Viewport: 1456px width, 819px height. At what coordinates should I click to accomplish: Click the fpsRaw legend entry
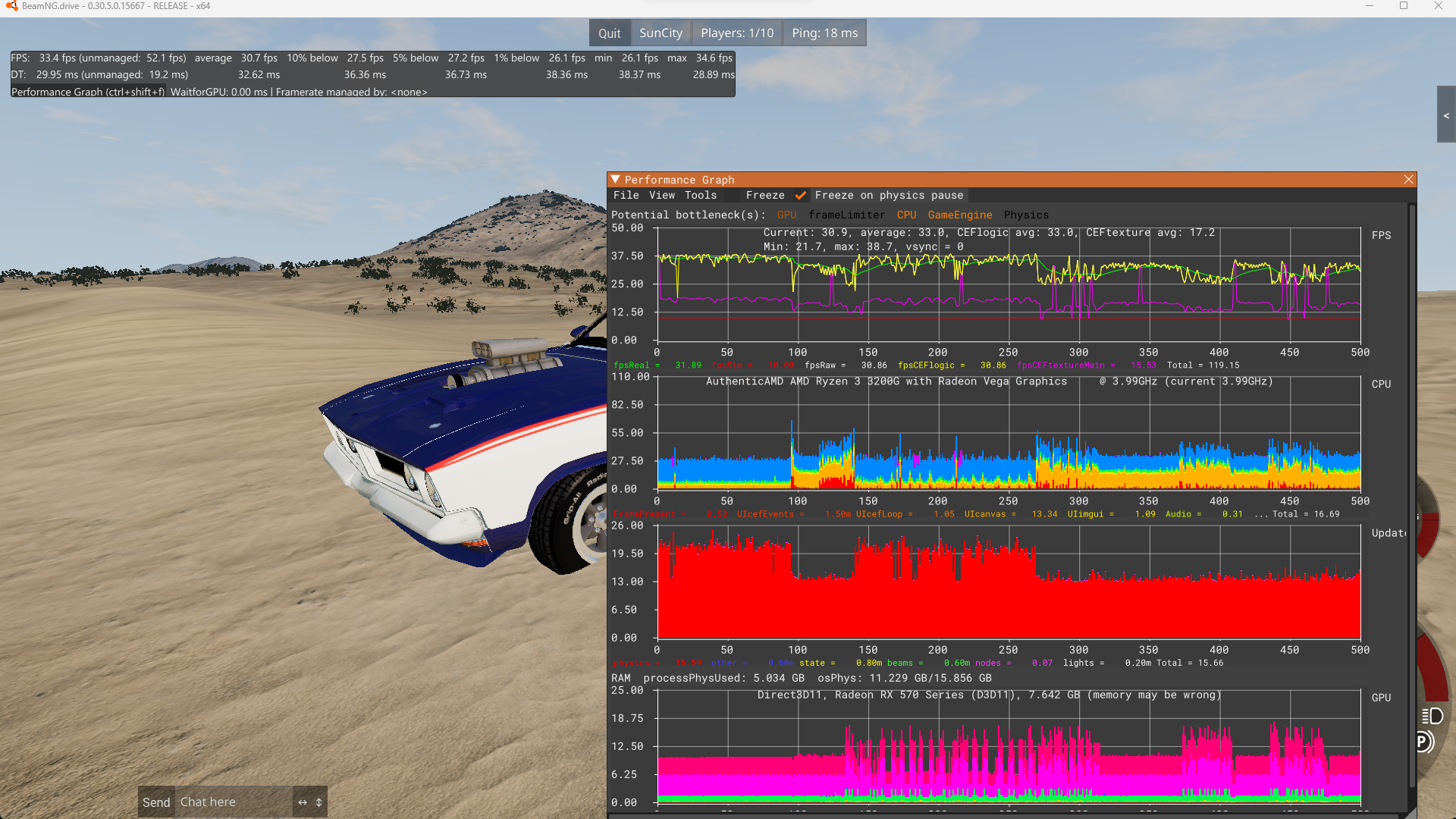click(x=846, y=366)
